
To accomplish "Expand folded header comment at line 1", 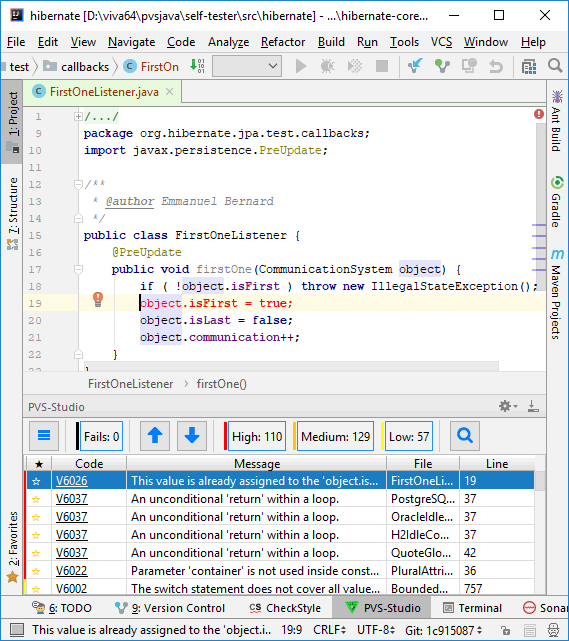I will (78, 117).
